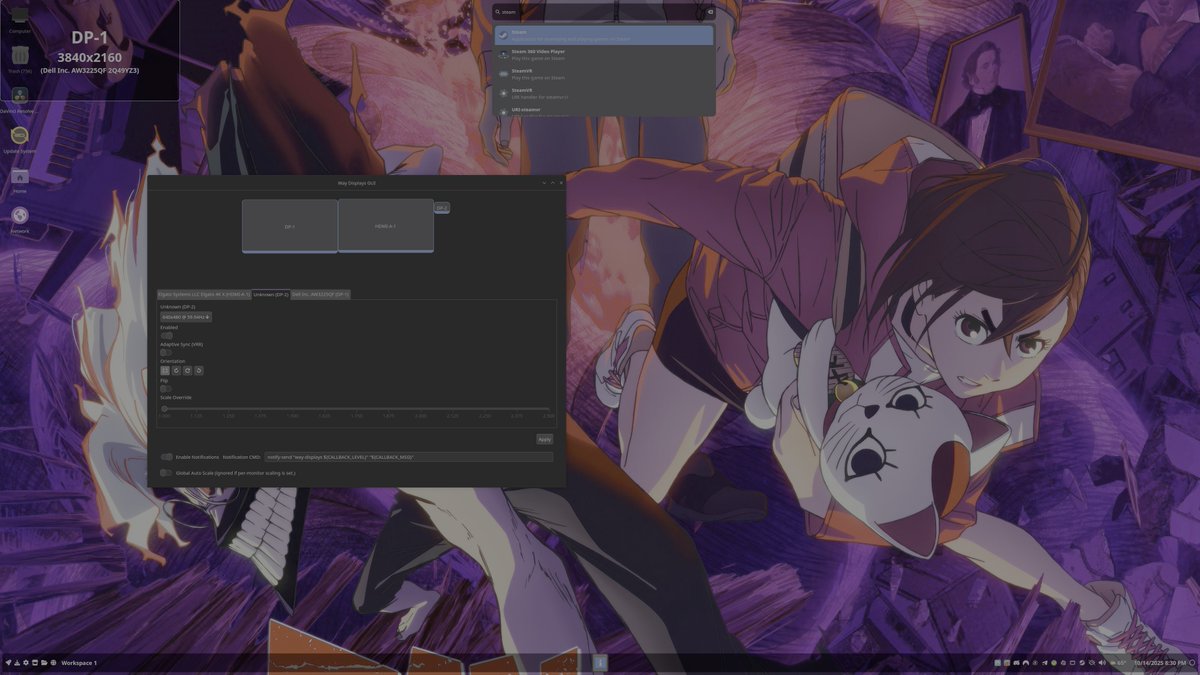Click the Notification CMD text field
Image resolution: width=1200 pixels, height=675 pixels.
(408, 457)
